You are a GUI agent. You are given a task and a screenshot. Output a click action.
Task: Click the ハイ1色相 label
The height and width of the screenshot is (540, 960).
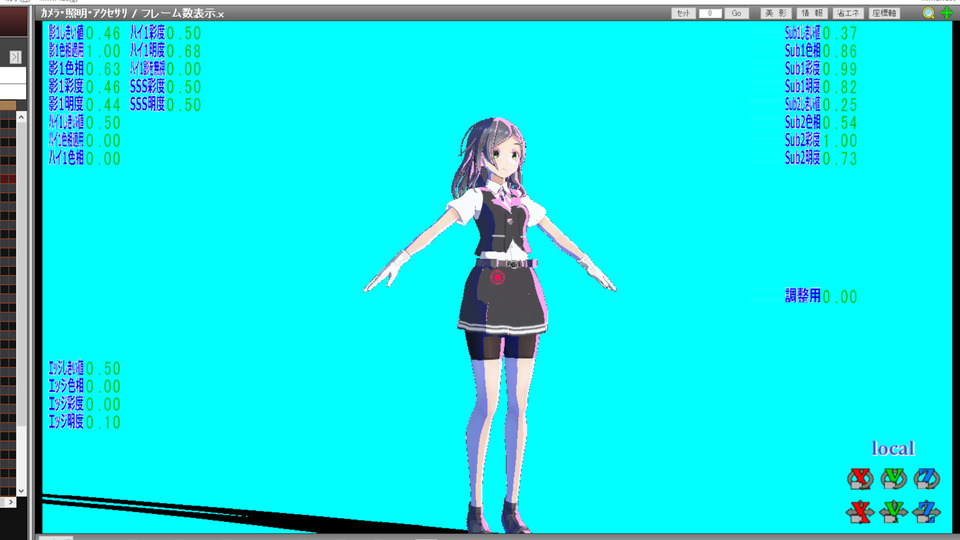coord(66,158)
